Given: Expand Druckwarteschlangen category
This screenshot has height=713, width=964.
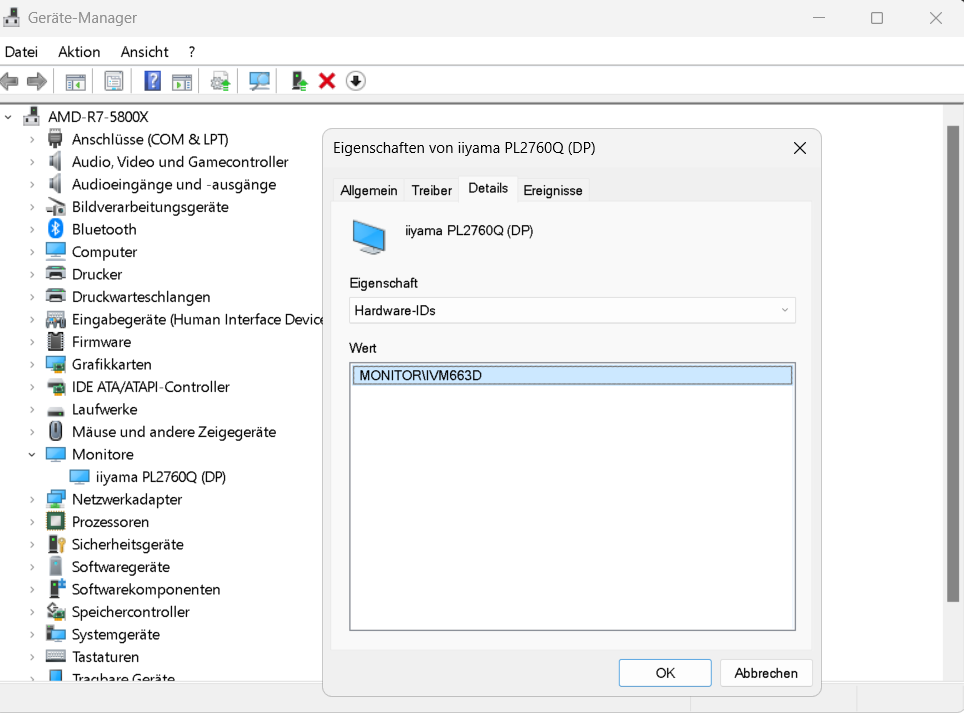Looking at the screenshot, I should [32, 297].
